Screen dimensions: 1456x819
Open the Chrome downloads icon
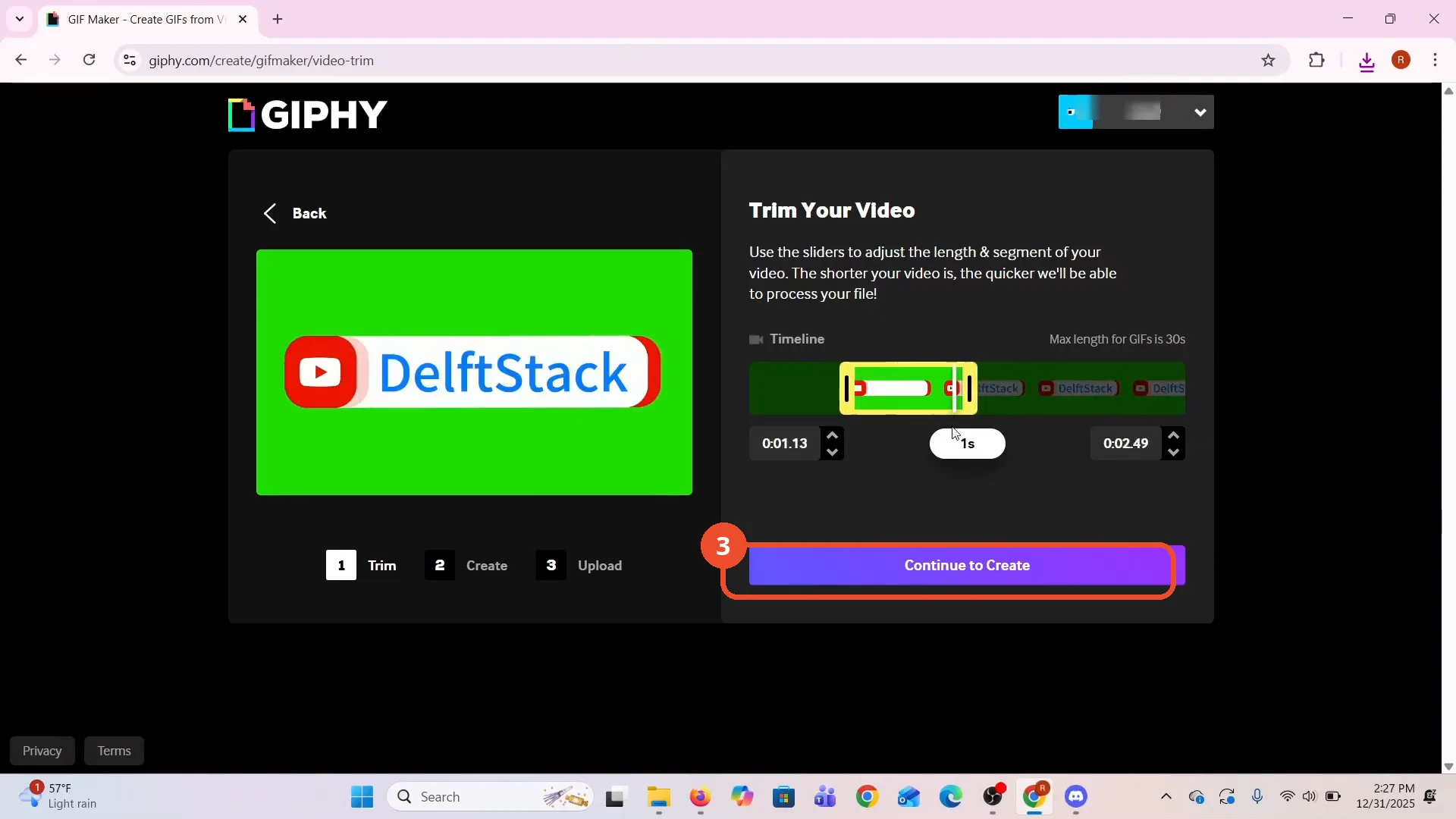point(1367,61)
